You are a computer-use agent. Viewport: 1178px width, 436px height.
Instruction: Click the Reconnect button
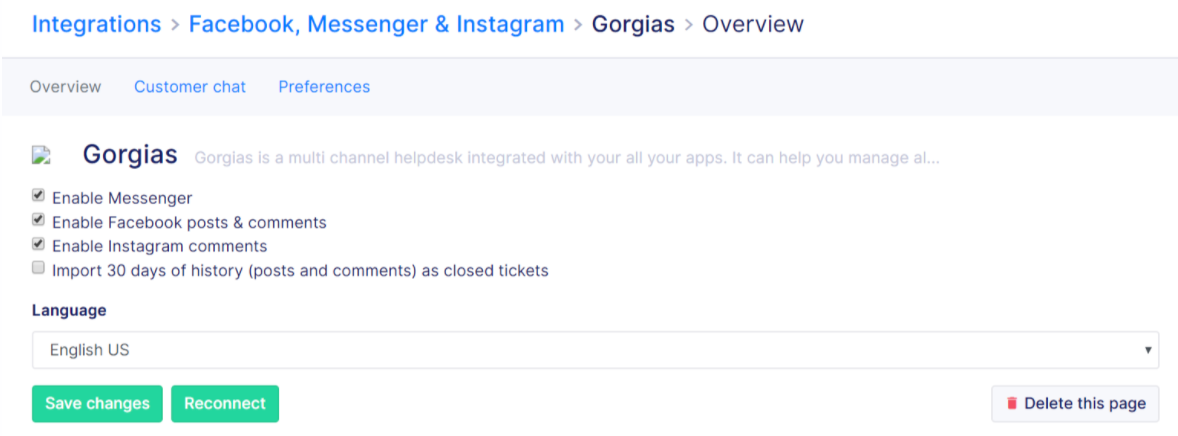point(225,404)
